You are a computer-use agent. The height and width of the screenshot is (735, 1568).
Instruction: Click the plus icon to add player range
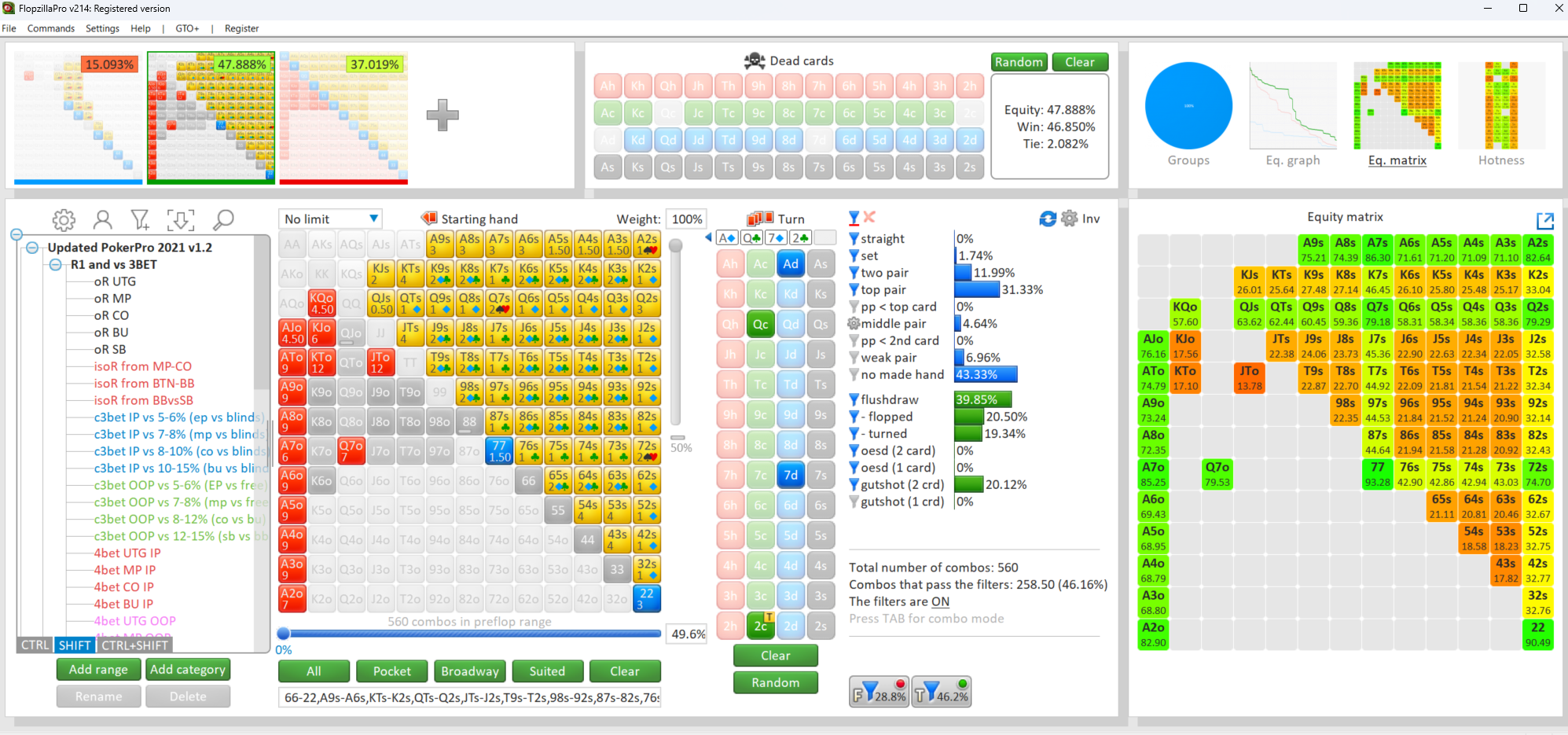click(442, 115)
